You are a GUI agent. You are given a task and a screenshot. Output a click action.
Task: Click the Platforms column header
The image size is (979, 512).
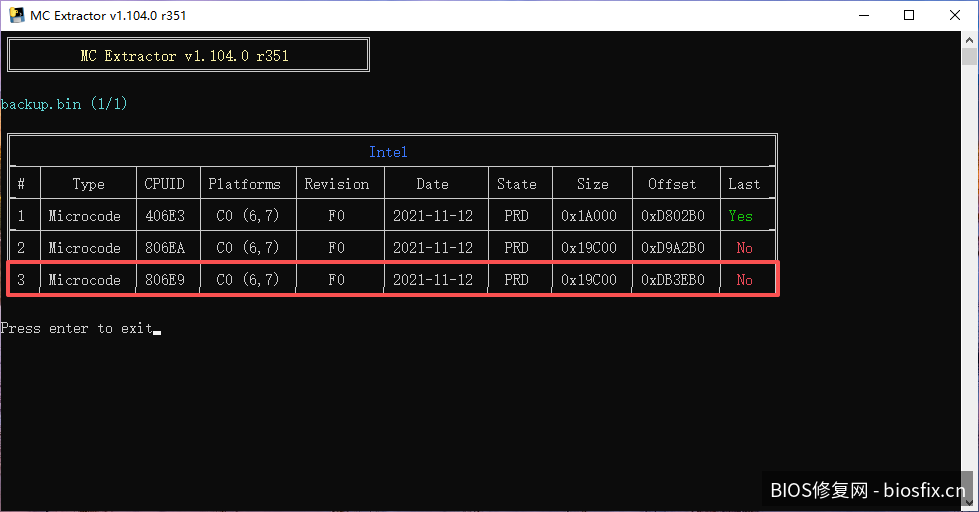click(x=245, y=184)
